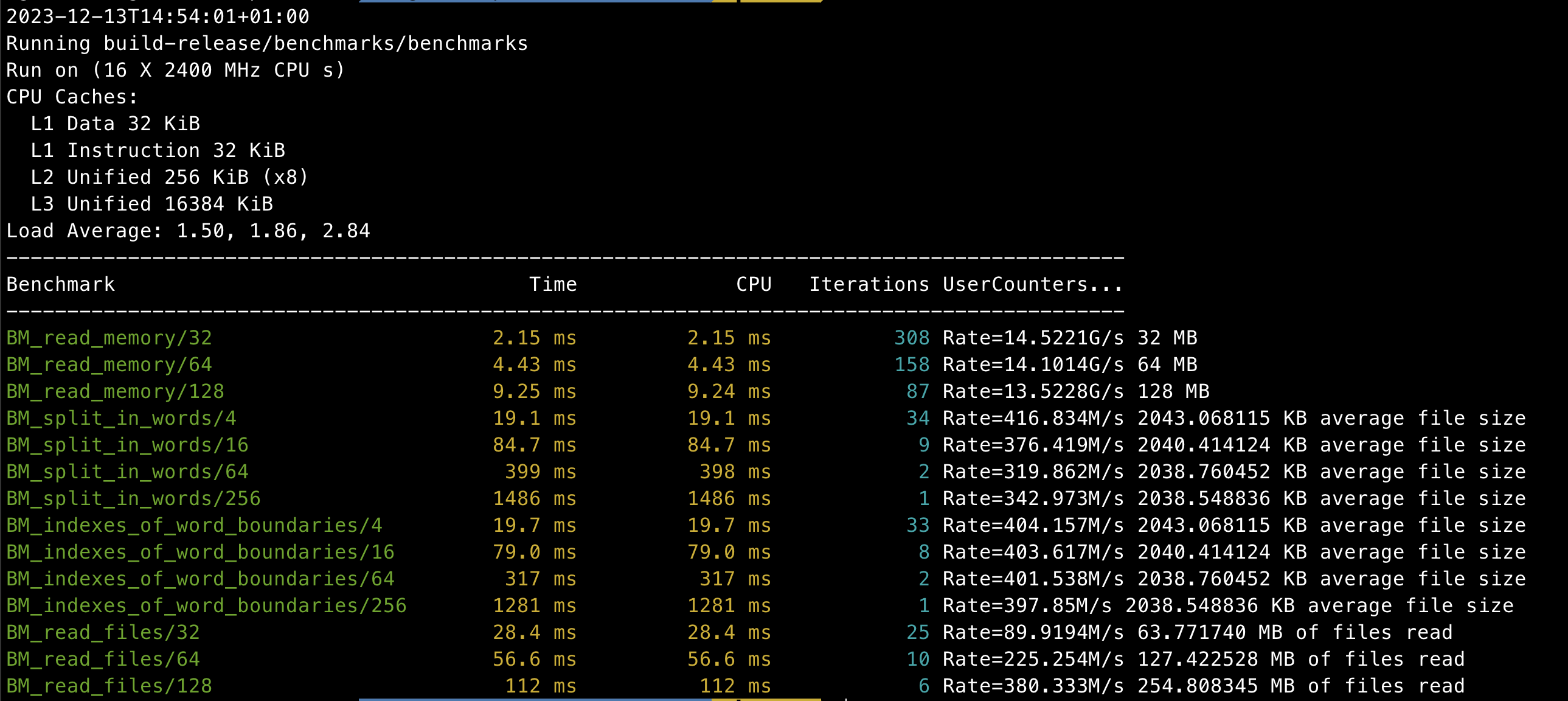Click '254.808345 MB of files read' text
1568x701 pixels.
(x=1301, y=686)
